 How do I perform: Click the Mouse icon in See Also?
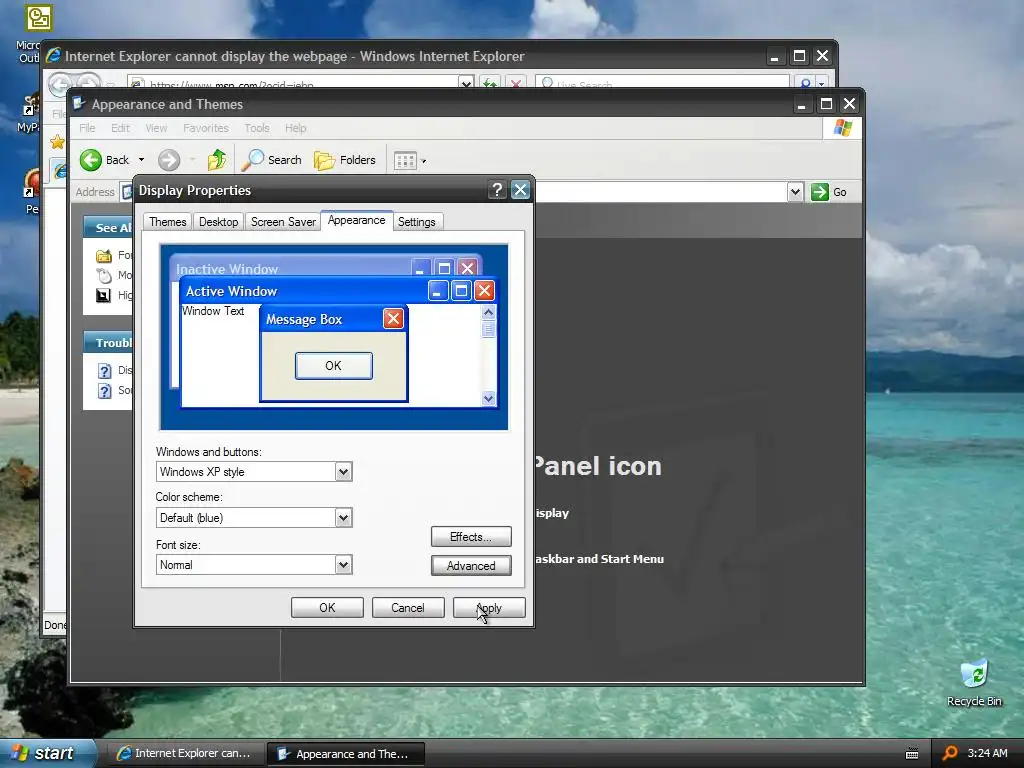point(104,276)
